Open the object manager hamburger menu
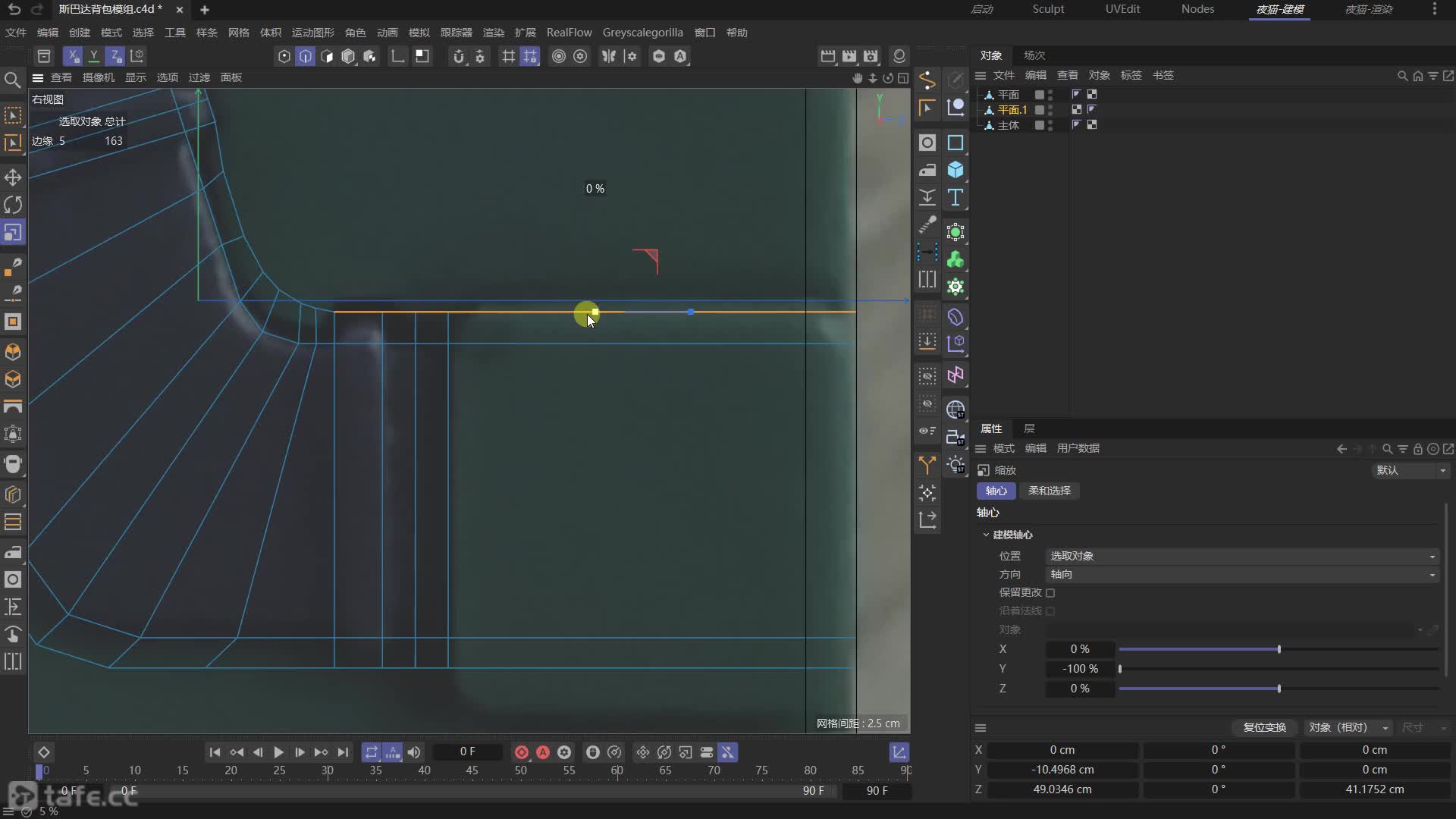This screenshot has height=819, width=1456. click(980, 75)
